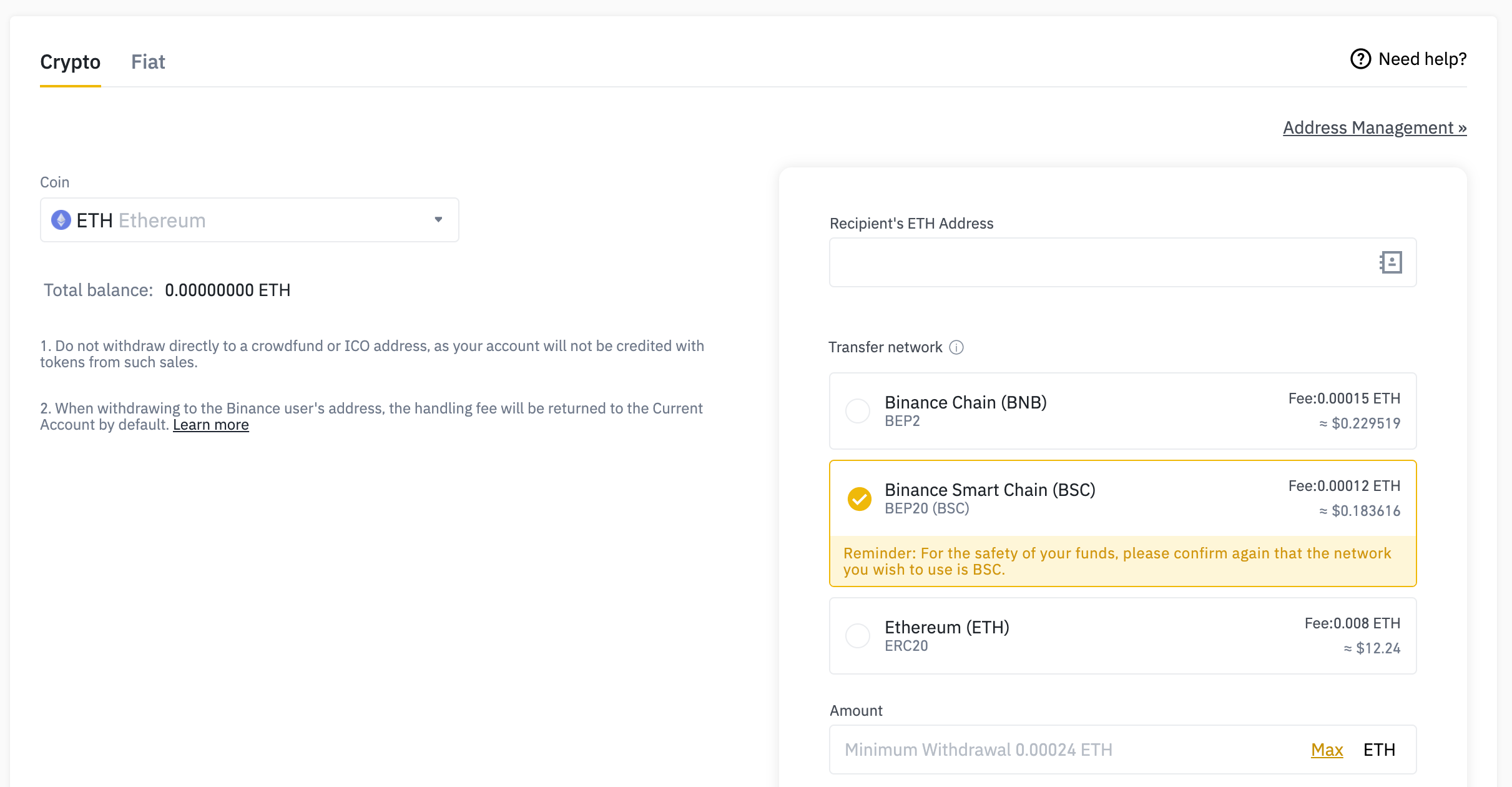Click the yellow checkmark icon on BSC
1512x787 pixels.
point(860,498)
